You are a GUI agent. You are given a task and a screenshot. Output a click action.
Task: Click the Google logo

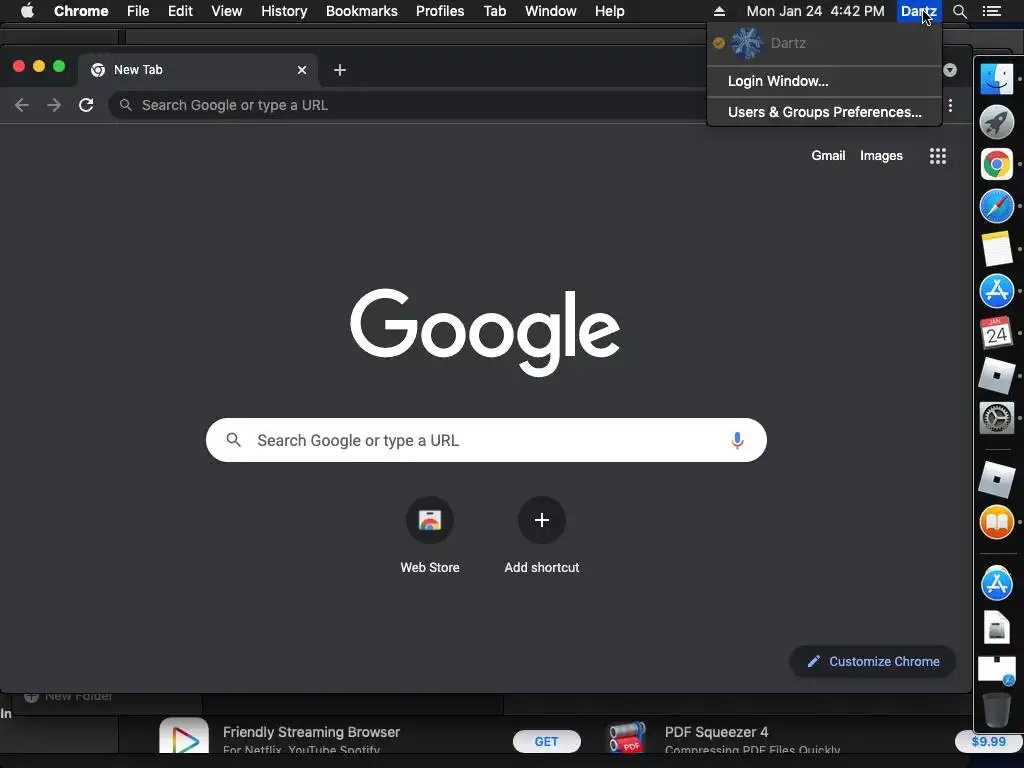[x=485, y=332]
